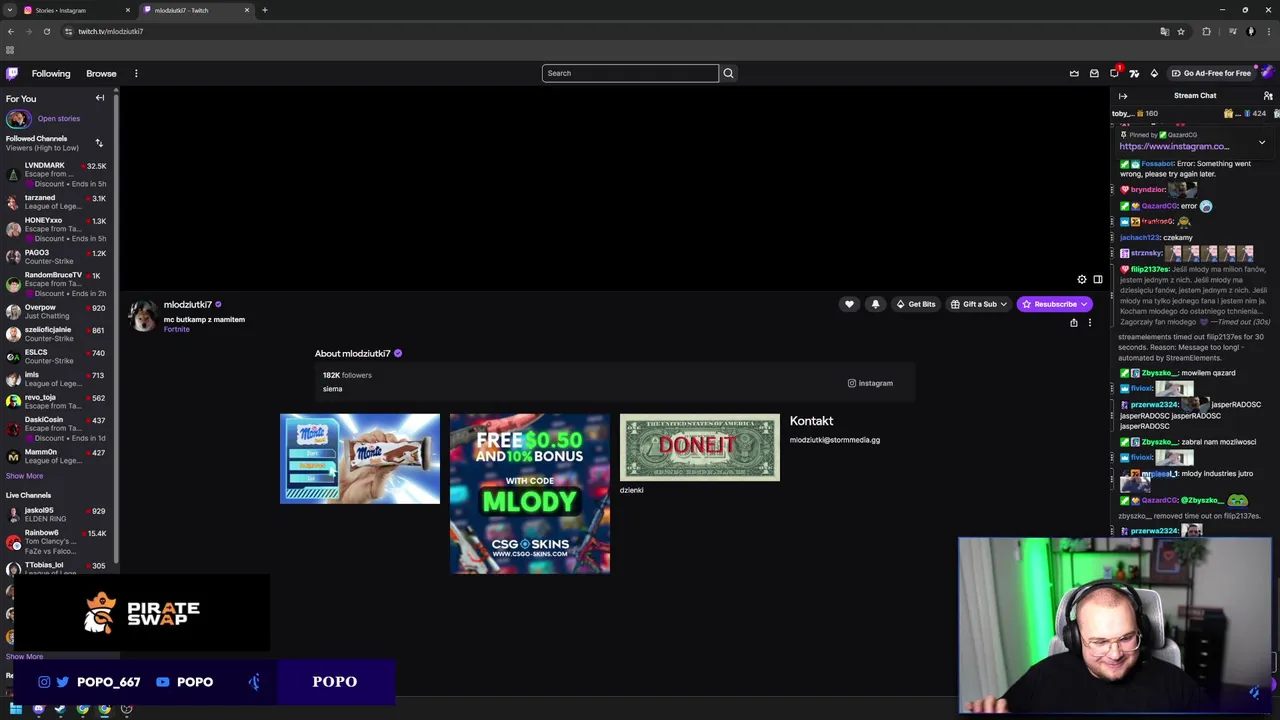1280x720 pixels.
Task: Collapse the For You sidebar
Action: point(100,98)
